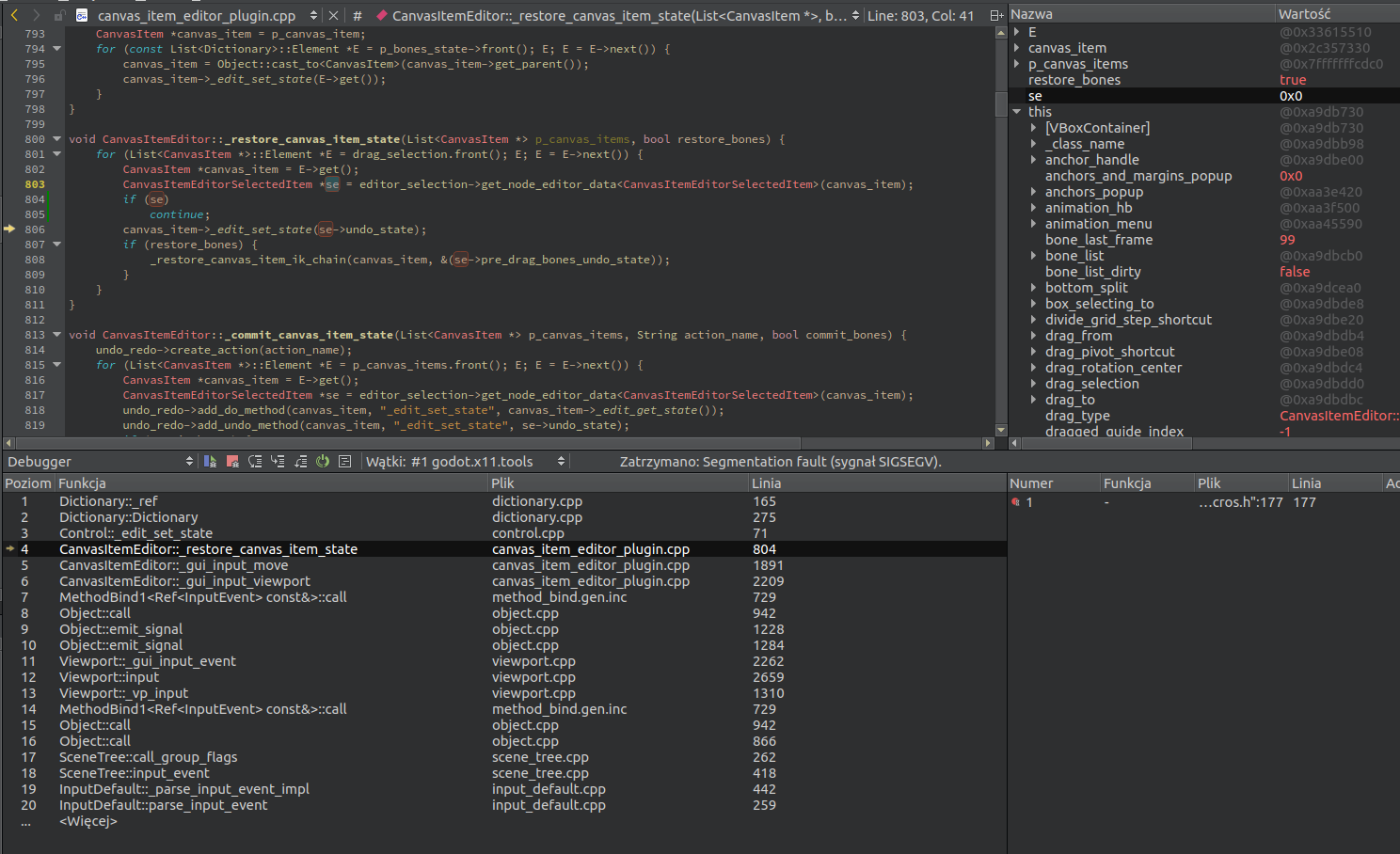Click Continue debugging icon
Image resolution: width=1400 pixels, height=854 pixels.
click(210, 461)
